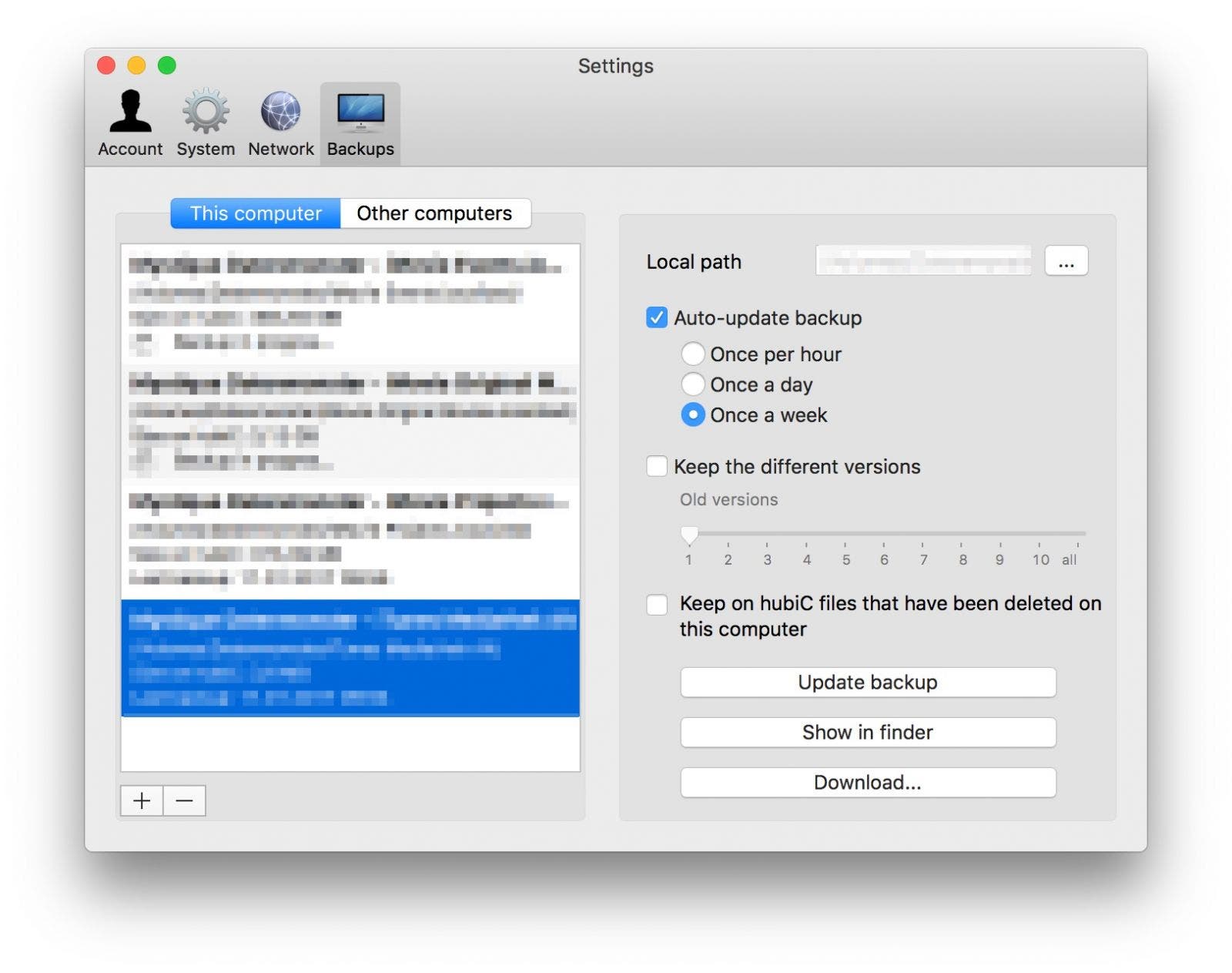
Task: Enable Keep the different versions
Action: click(657, 466)
